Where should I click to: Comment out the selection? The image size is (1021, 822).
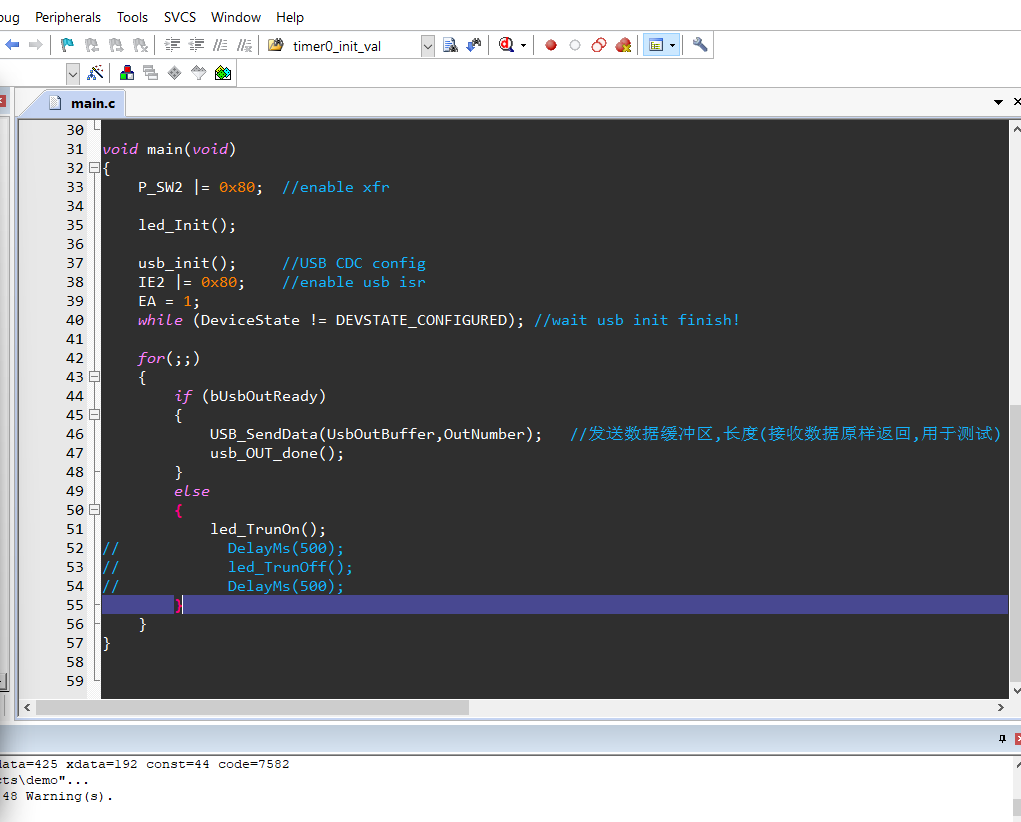221,45
